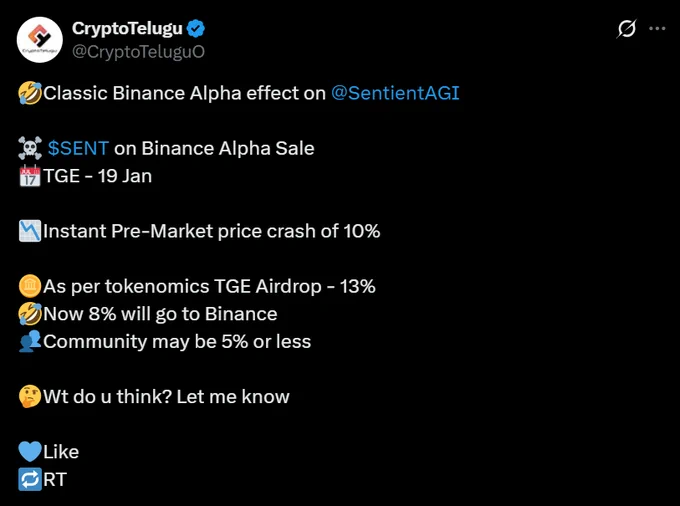
Task: Open the @SentientAGI mention link
Action: (395, 93)
